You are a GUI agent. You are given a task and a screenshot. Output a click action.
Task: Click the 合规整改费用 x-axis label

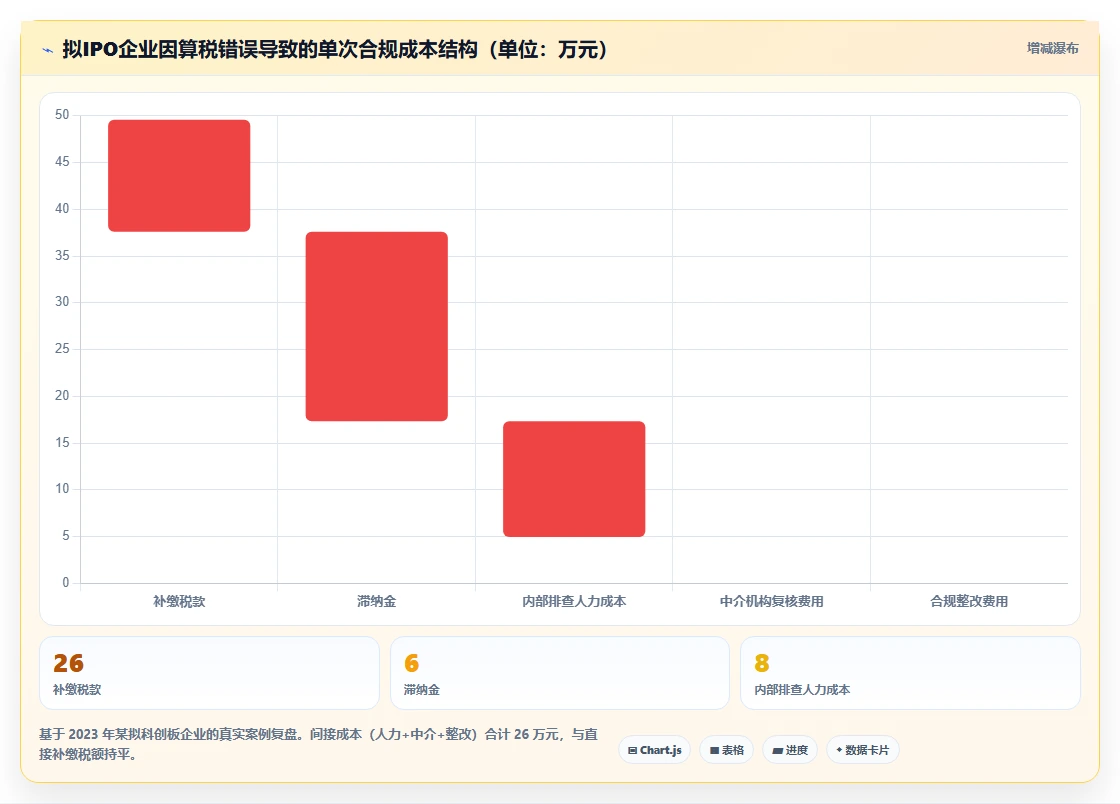click(969, 601)
